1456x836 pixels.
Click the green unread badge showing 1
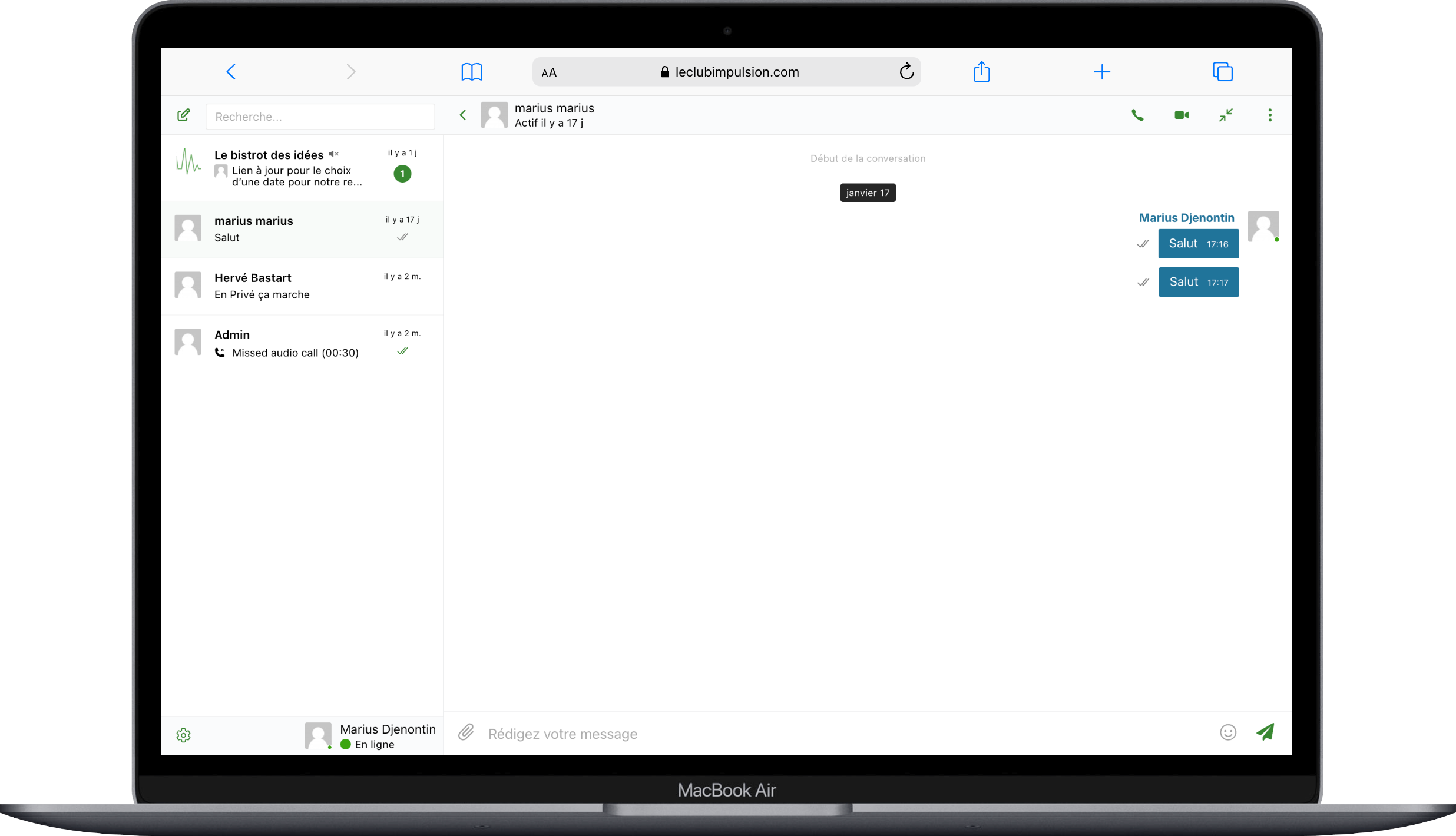[402, 174]
